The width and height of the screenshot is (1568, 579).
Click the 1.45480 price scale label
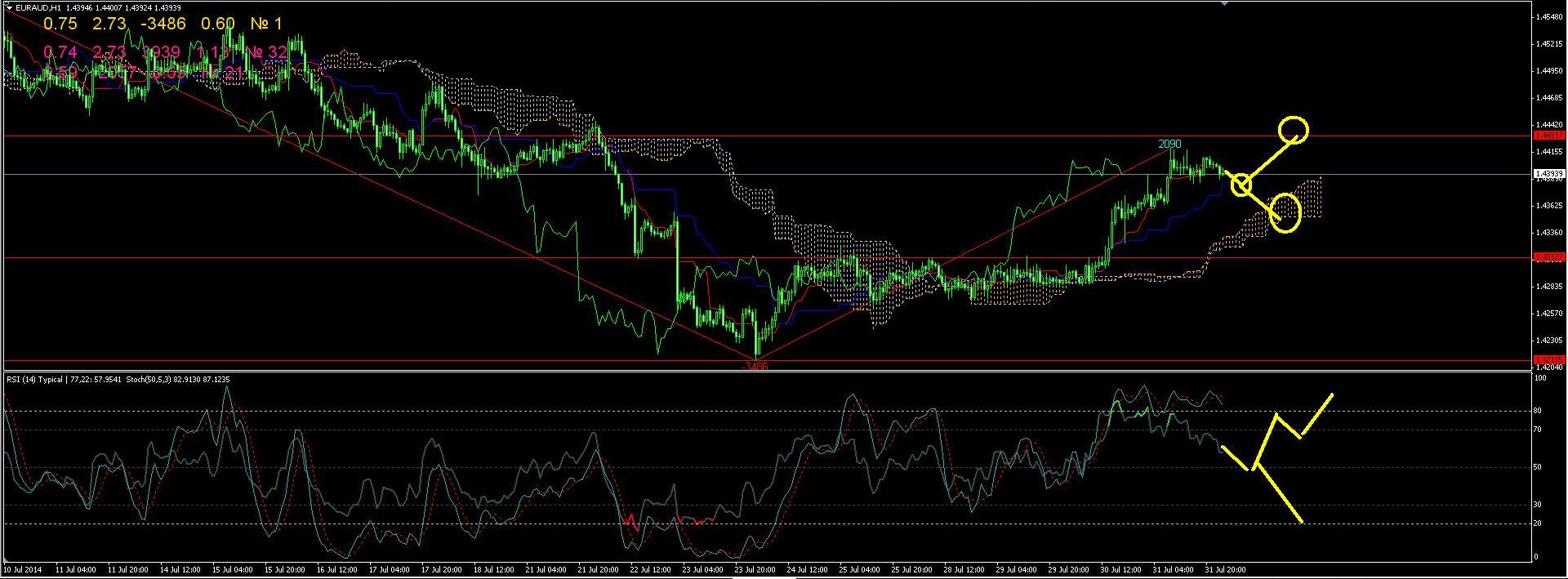[1548, 16]
